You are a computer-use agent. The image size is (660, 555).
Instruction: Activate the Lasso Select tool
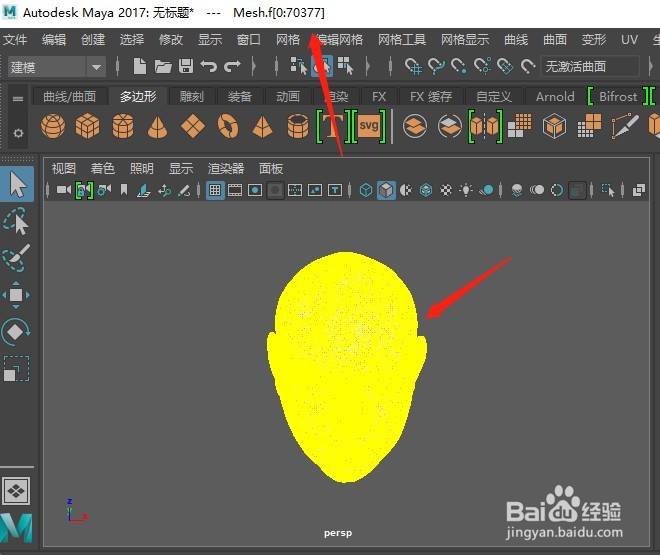coord(16,221)
